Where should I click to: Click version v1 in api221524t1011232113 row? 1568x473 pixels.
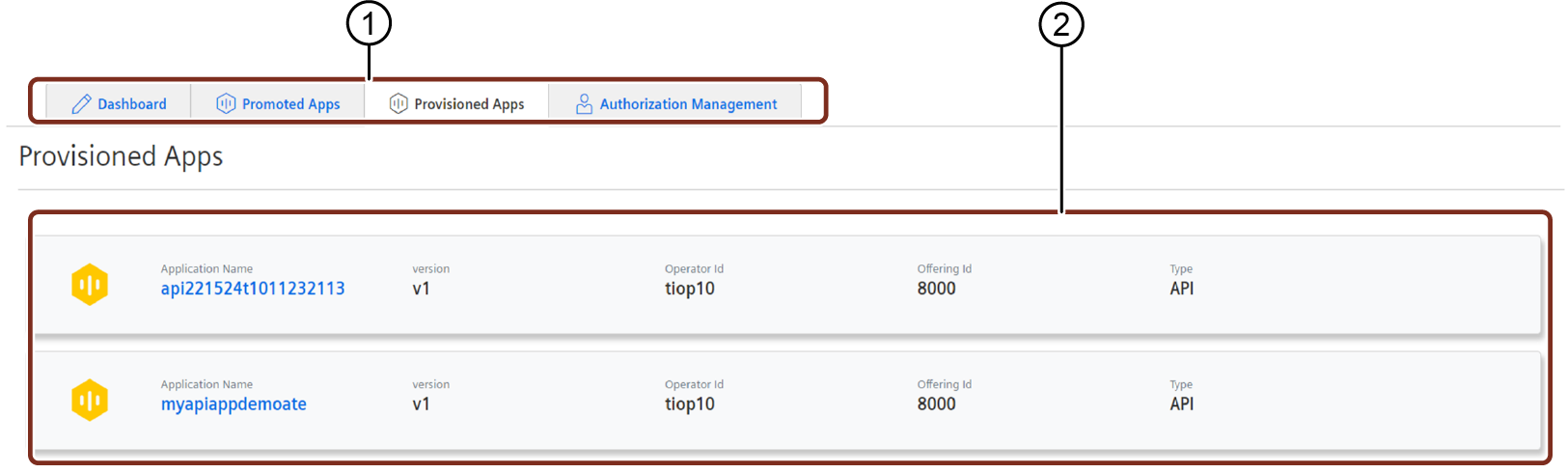[x=422, y=289]
